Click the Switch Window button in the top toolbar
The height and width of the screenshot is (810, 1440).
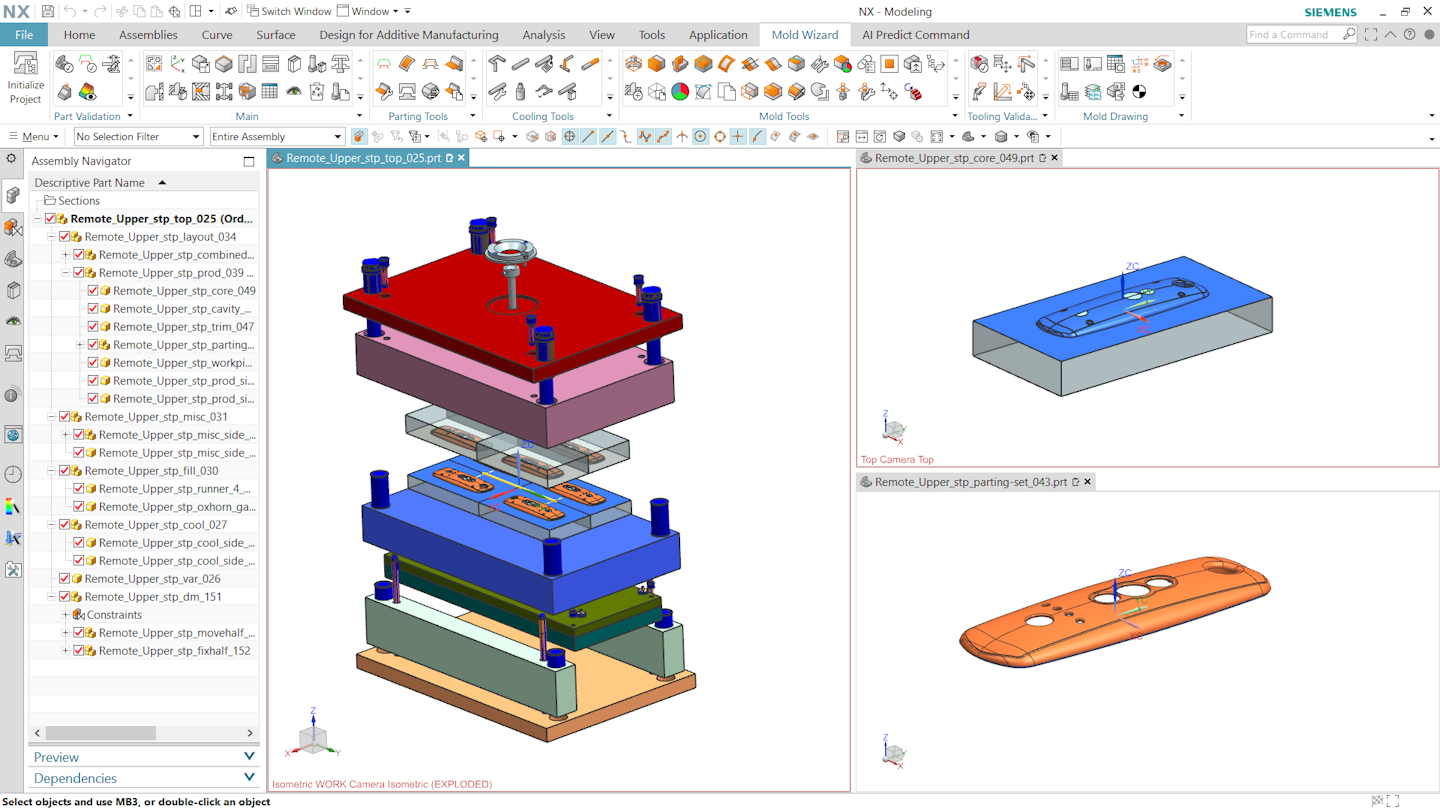[x=289, y=11]
